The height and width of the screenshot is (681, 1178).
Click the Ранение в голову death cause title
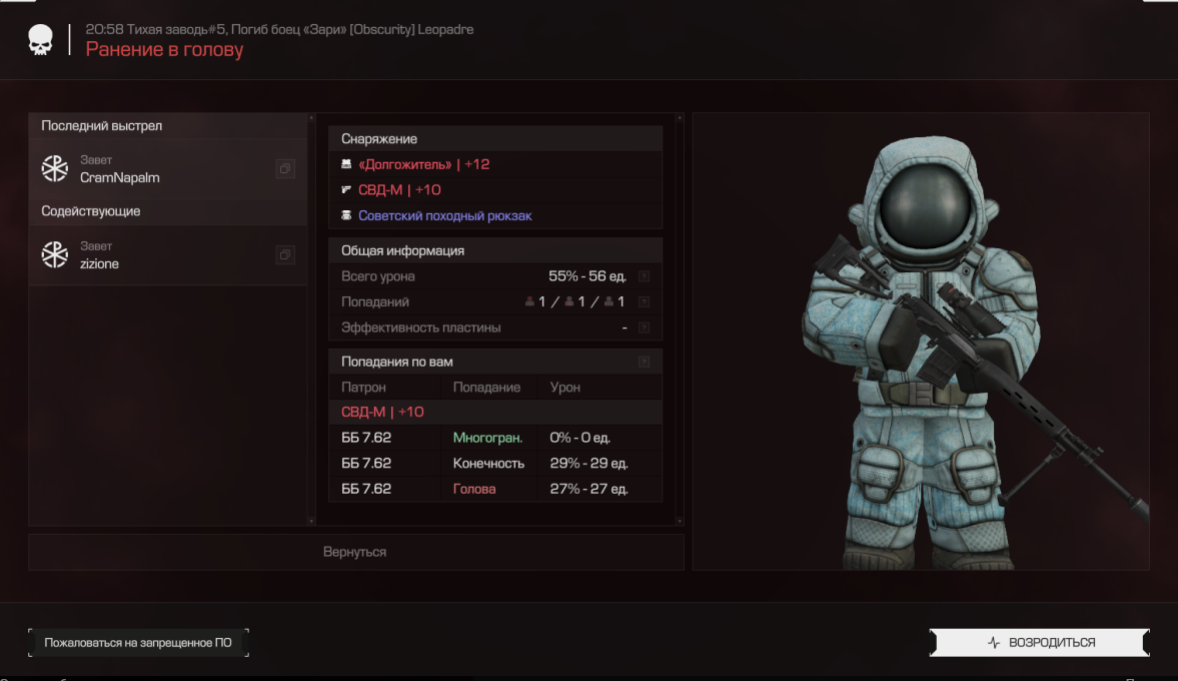(x=165, y=49)
